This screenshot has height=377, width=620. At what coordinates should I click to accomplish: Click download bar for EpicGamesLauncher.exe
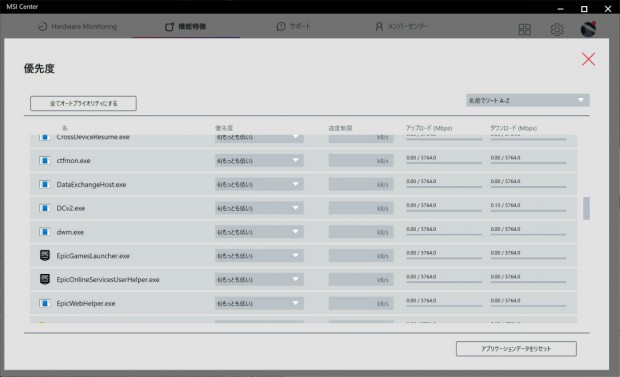coord(528,258)
